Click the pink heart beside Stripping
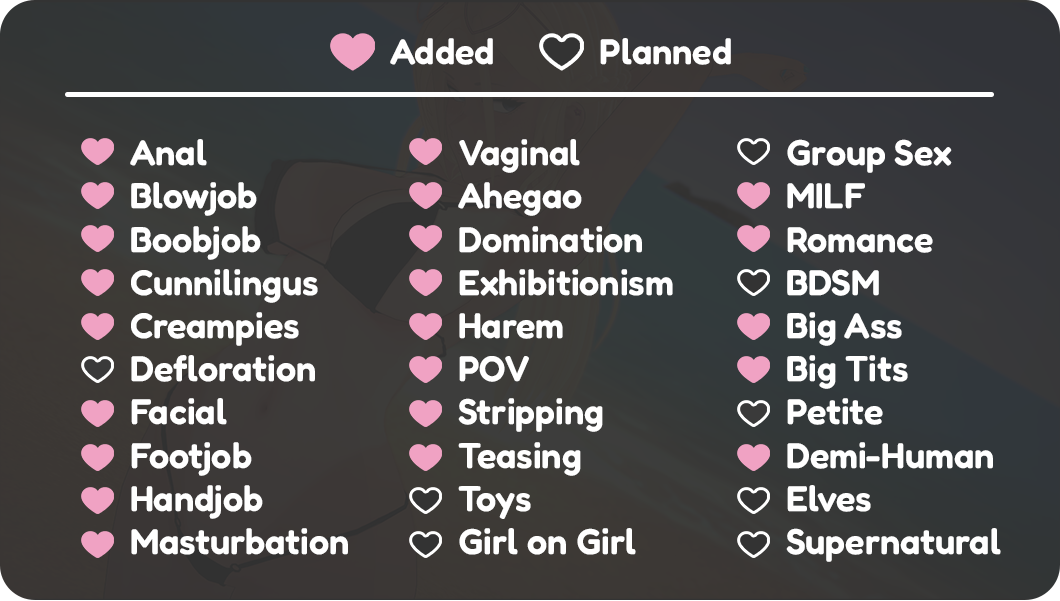This screenshot has width=1060, height=601. tap(425, 413)
